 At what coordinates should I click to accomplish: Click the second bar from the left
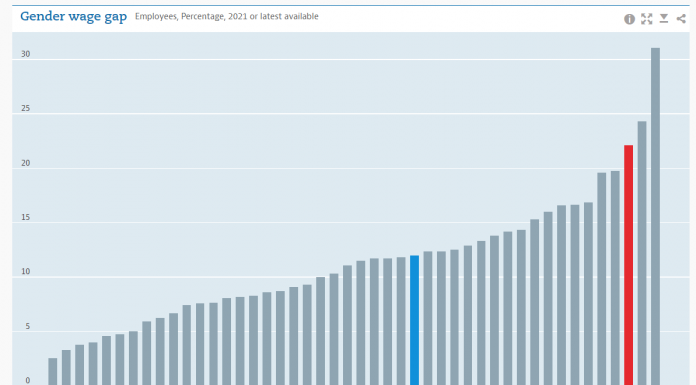point(66,368)
